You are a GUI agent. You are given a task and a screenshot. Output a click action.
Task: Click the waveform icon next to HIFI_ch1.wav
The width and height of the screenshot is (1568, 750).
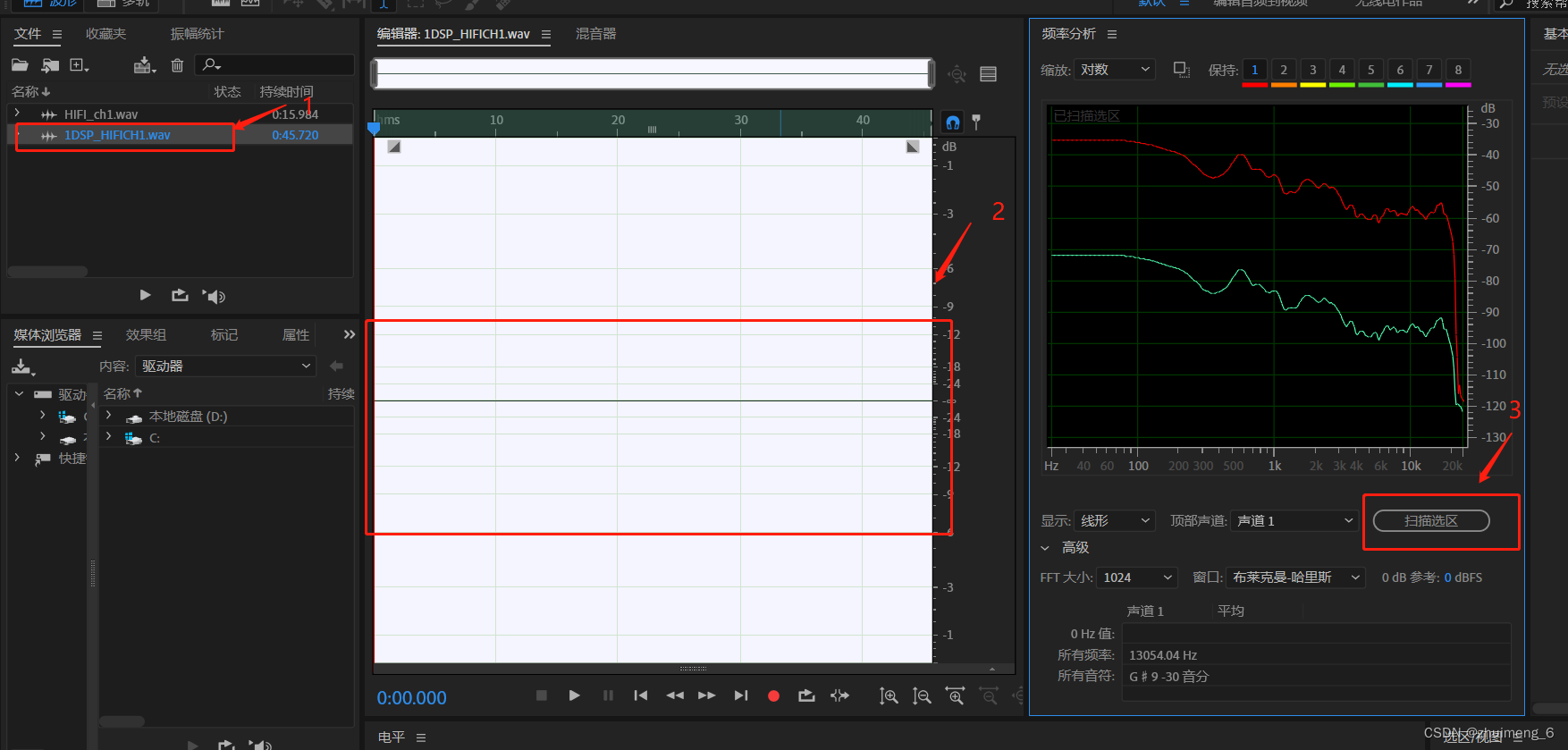(x=49, y=114)
